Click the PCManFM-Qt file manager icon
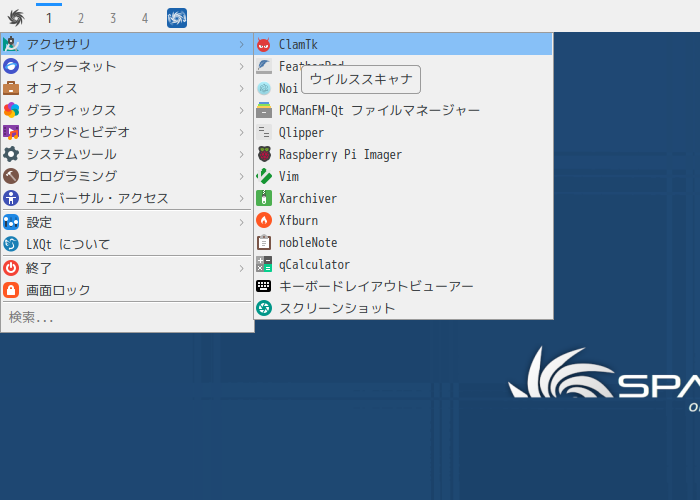Screen dimensions: 700x500 click(x=264, y=110)
